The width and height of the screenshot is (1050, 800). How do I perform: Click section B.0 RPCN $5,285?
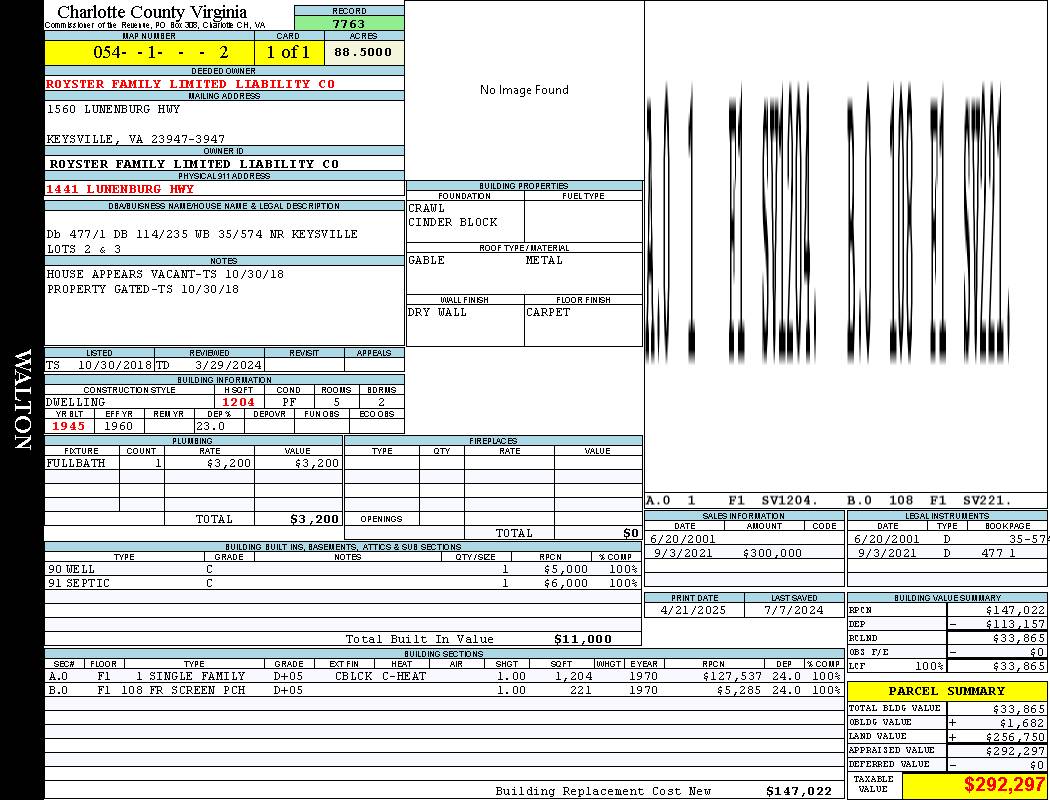tap(739, 690)
